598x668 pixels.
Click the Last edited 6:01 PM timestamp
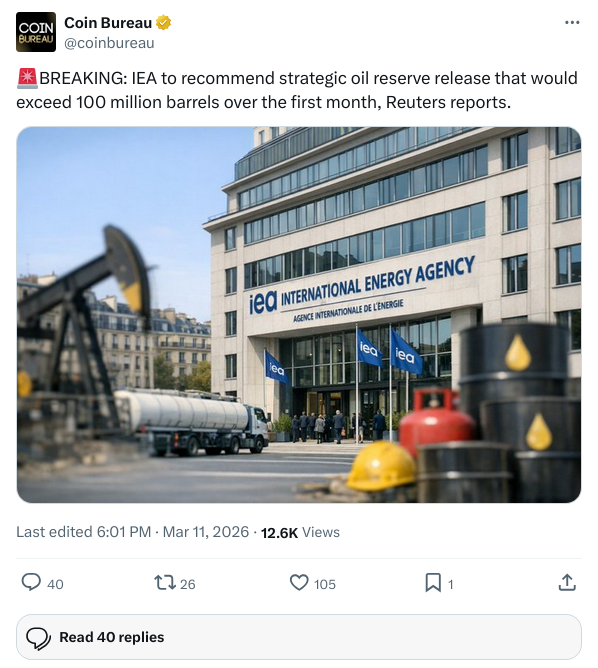click(83, 532)
